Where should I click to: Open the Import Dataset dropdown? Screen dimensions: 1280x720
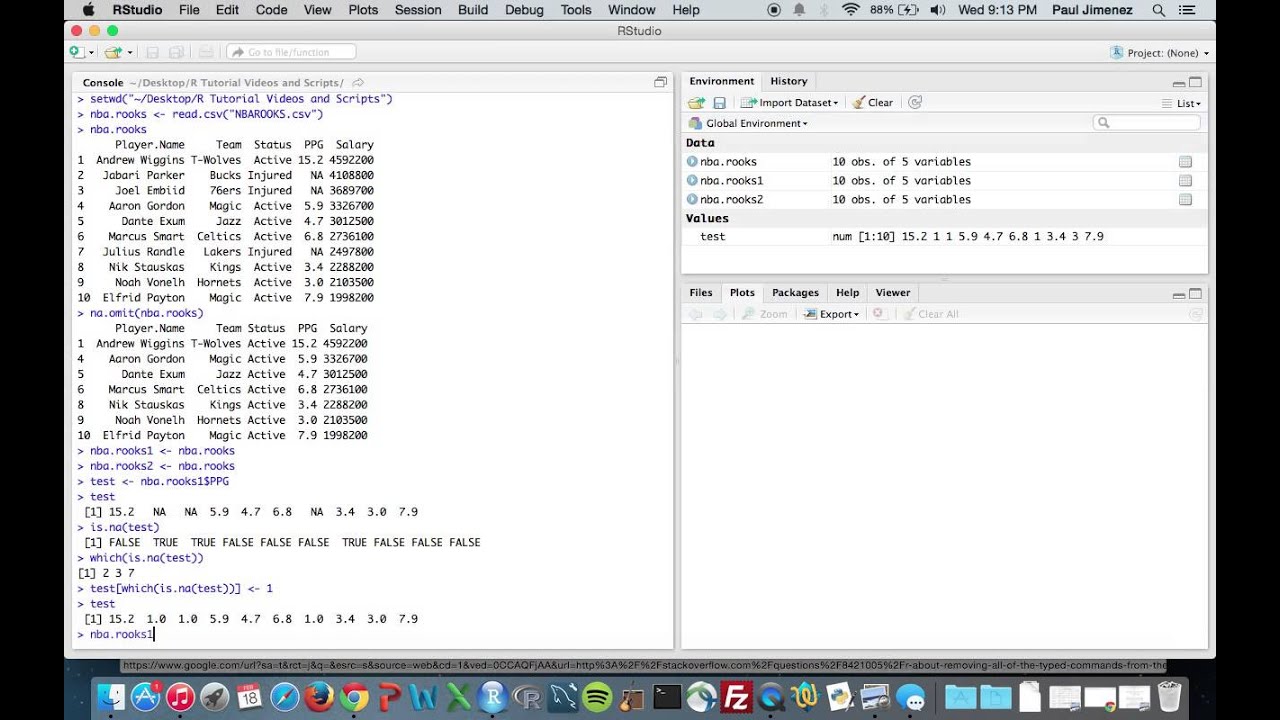click(x=789, y=102)
